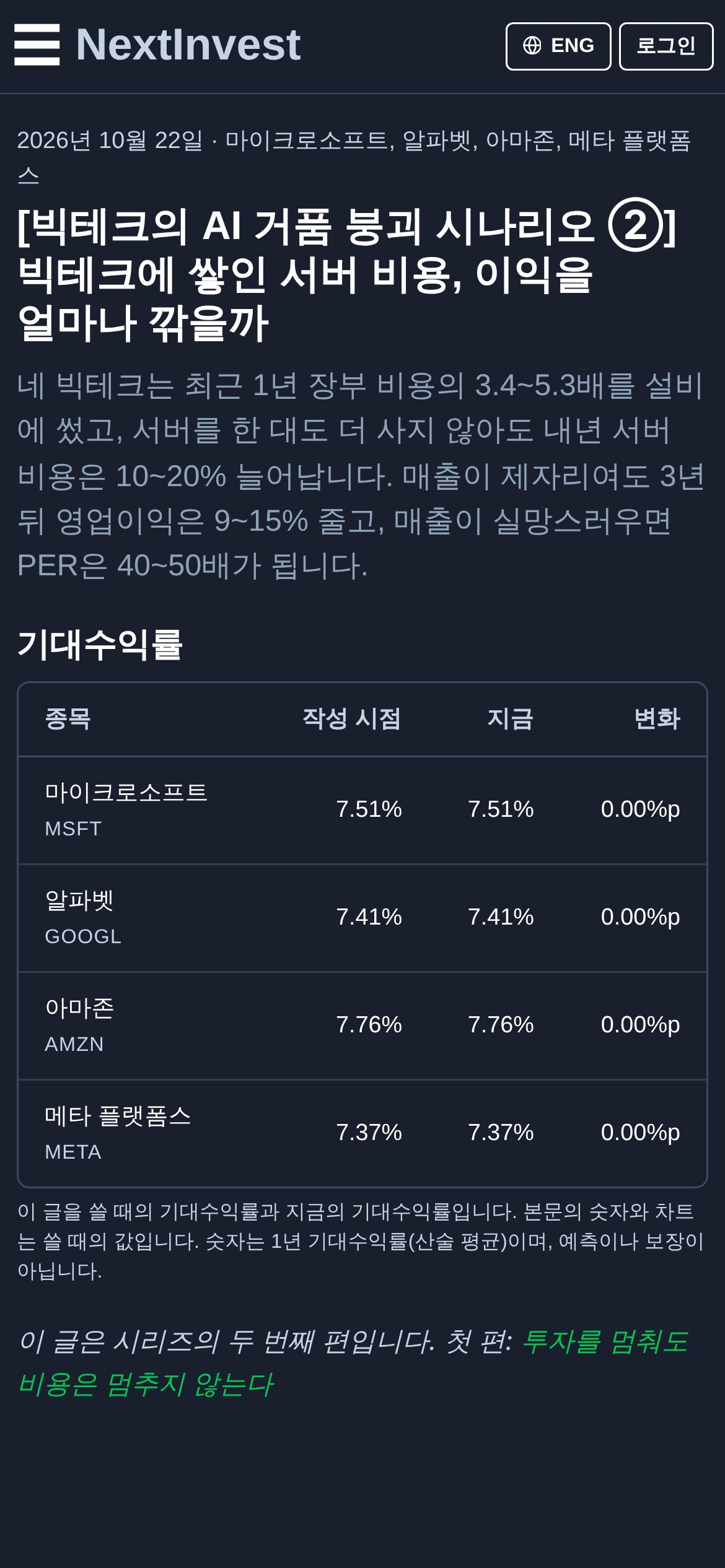
Task: Click the 로그인 login button
Action: (666, 46)
